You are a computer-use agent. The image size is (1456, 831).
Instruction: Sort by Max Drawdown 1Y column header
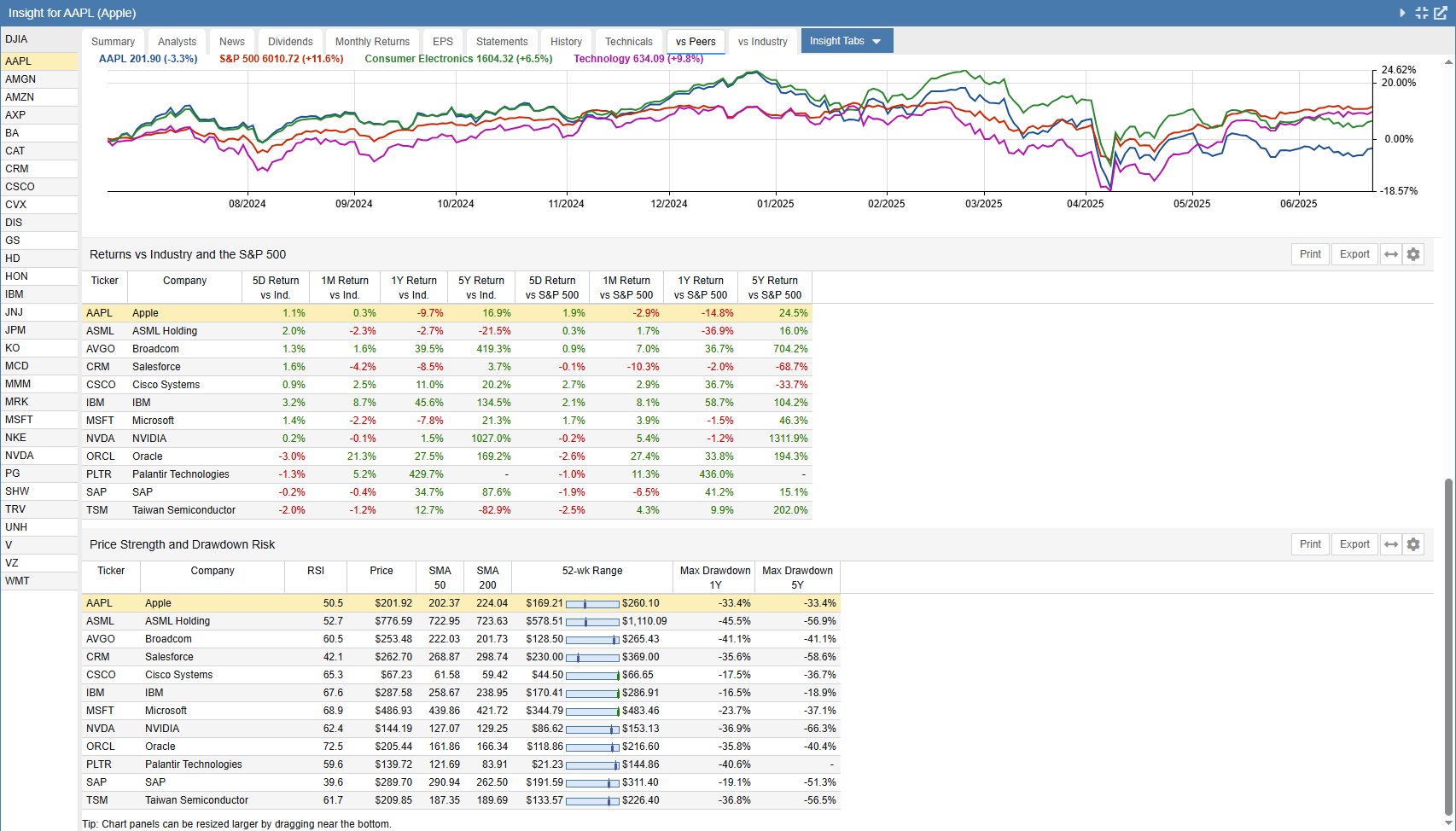tap(715, 578)
